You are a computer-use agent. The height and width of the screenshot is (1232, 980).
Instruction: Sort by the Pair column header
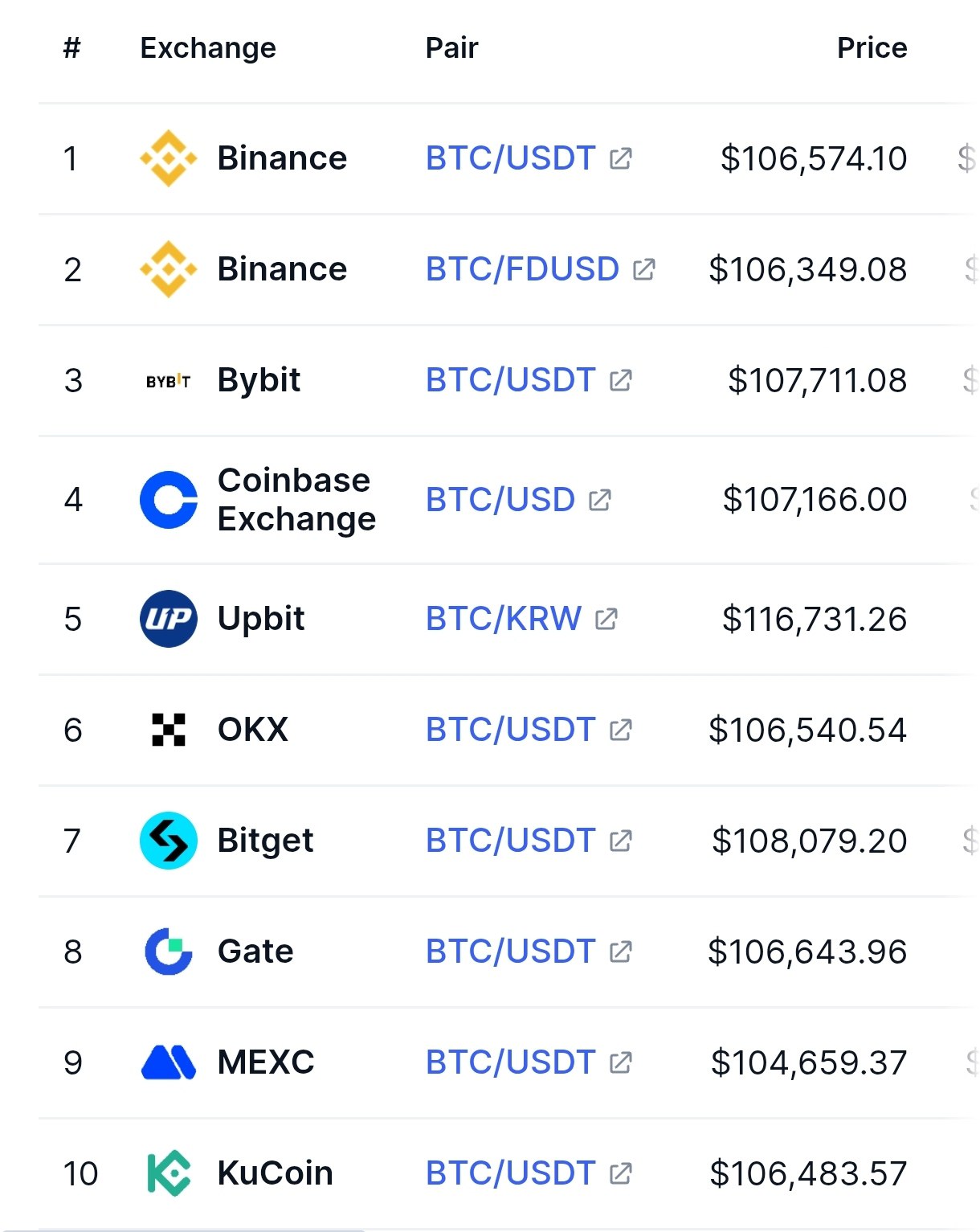[451, 48]
